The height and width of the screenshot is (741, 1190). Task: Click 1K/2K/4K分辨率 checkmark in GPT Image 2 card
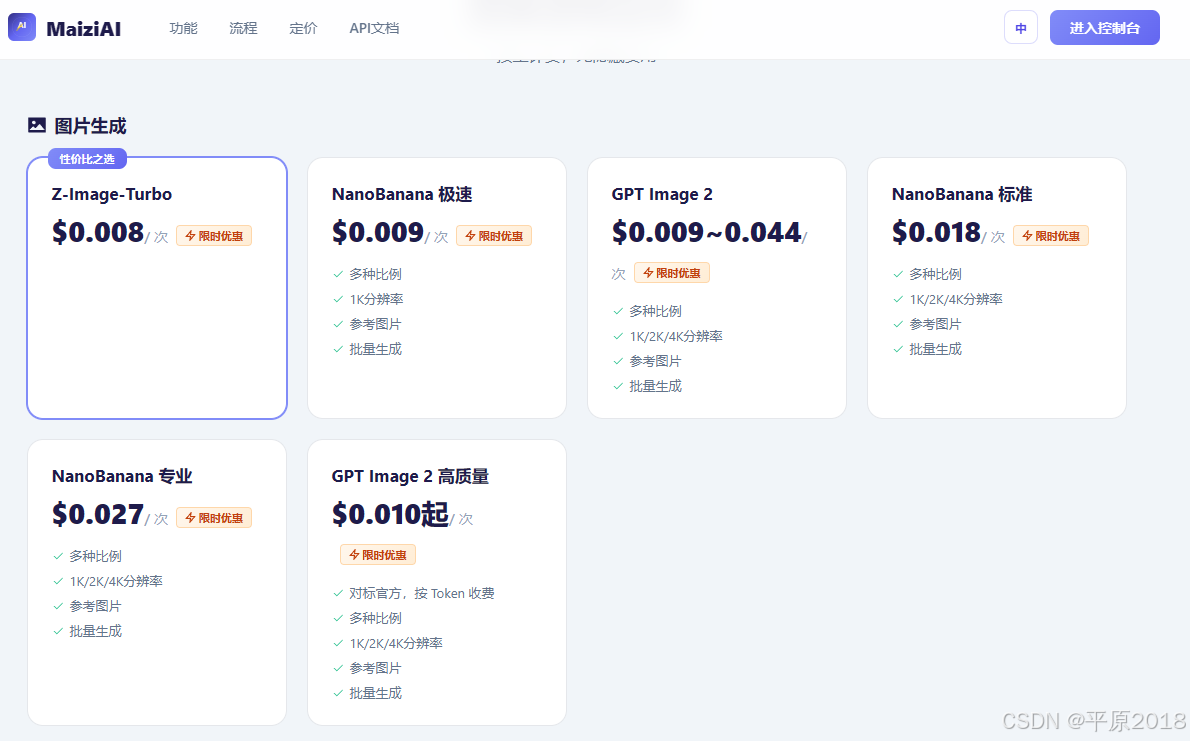(619, 336)
